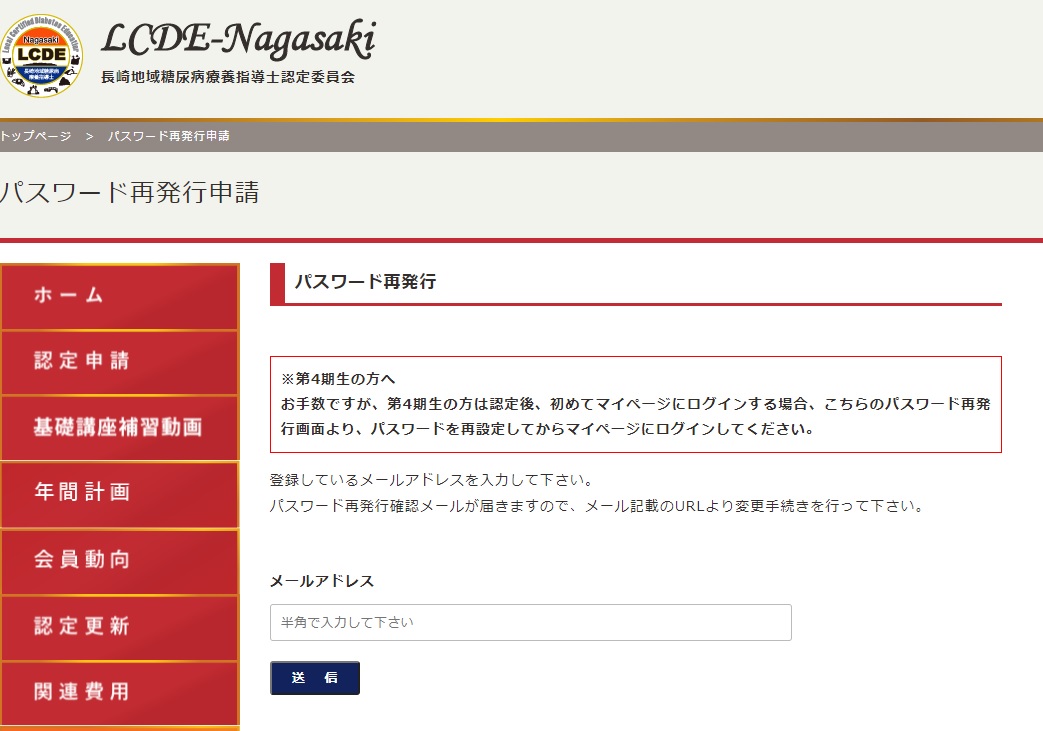Open the 基礎講座補習動画 sidebar menu item

[120, 428]
